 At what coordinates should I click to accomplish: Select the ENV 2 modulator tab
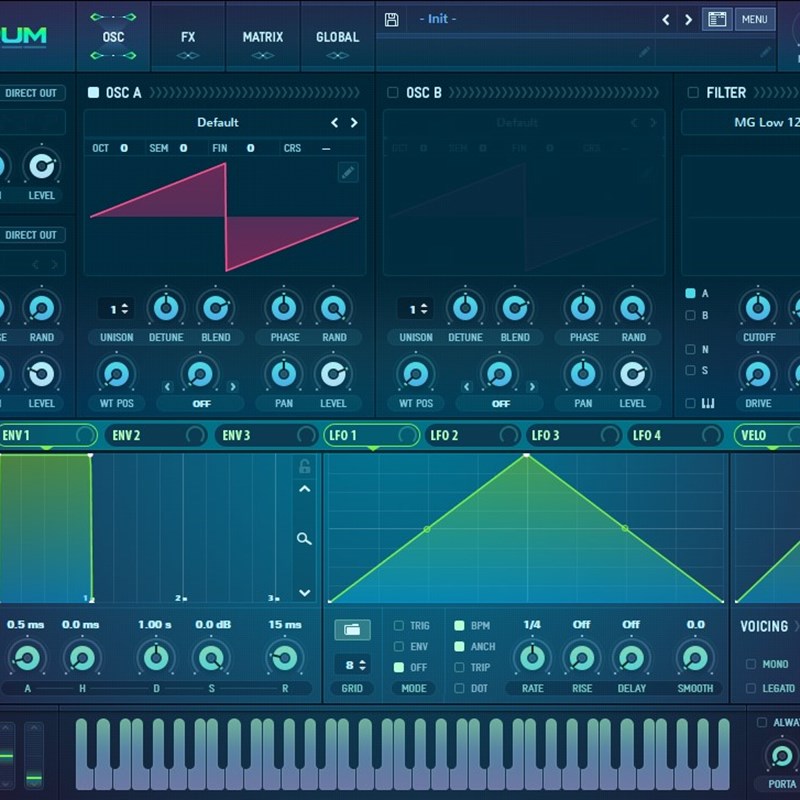(x=156, y=435)
